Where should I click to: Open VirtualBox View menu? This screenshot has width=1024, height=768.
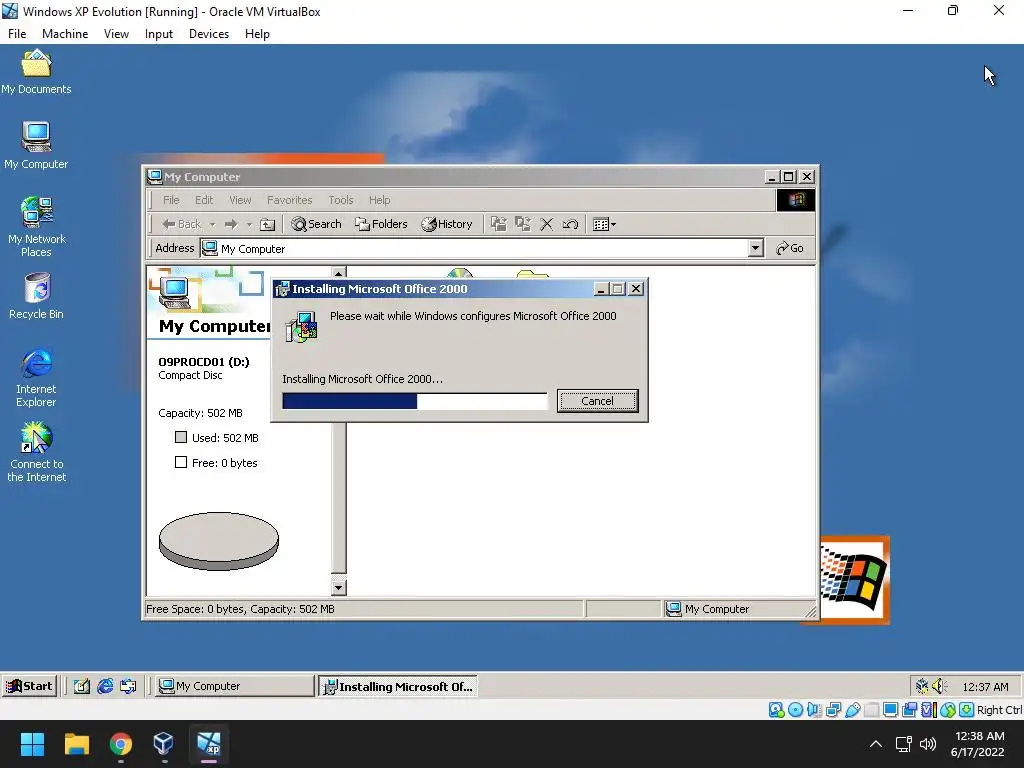pos(116,34)
